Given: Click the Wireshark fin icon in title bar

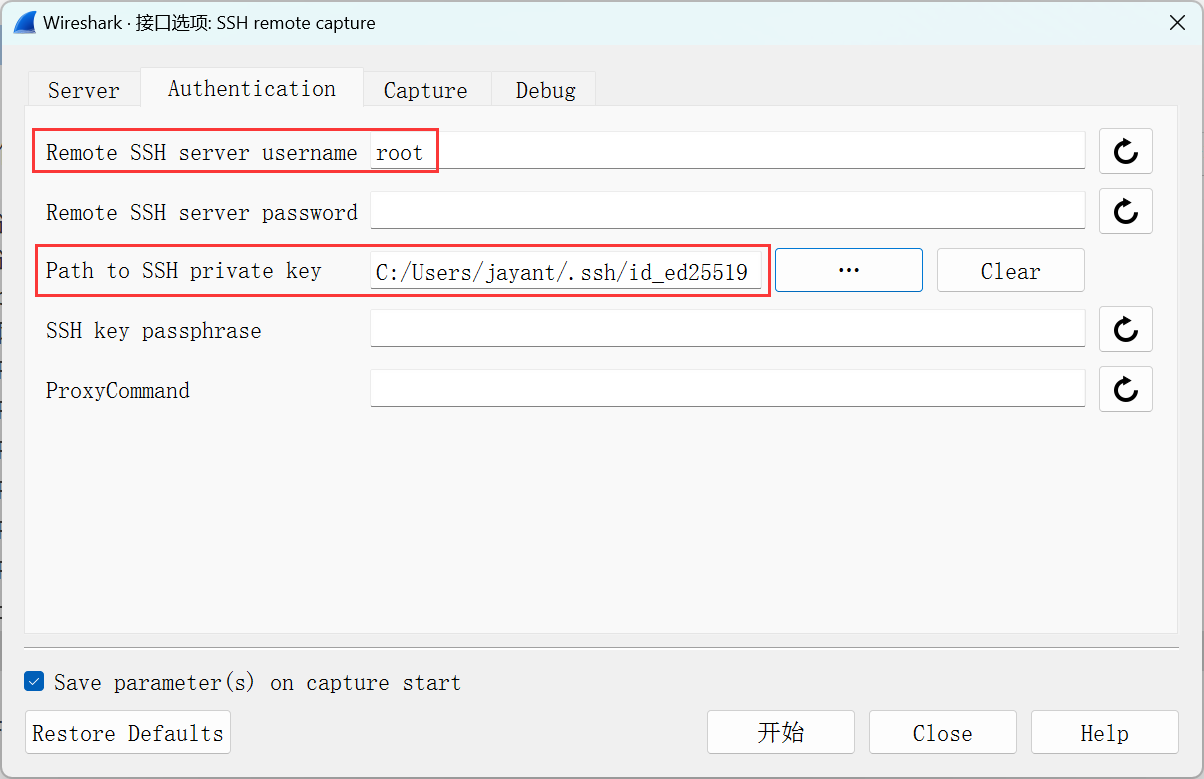Looking at the screenshot, I should (x=24, y=23).
